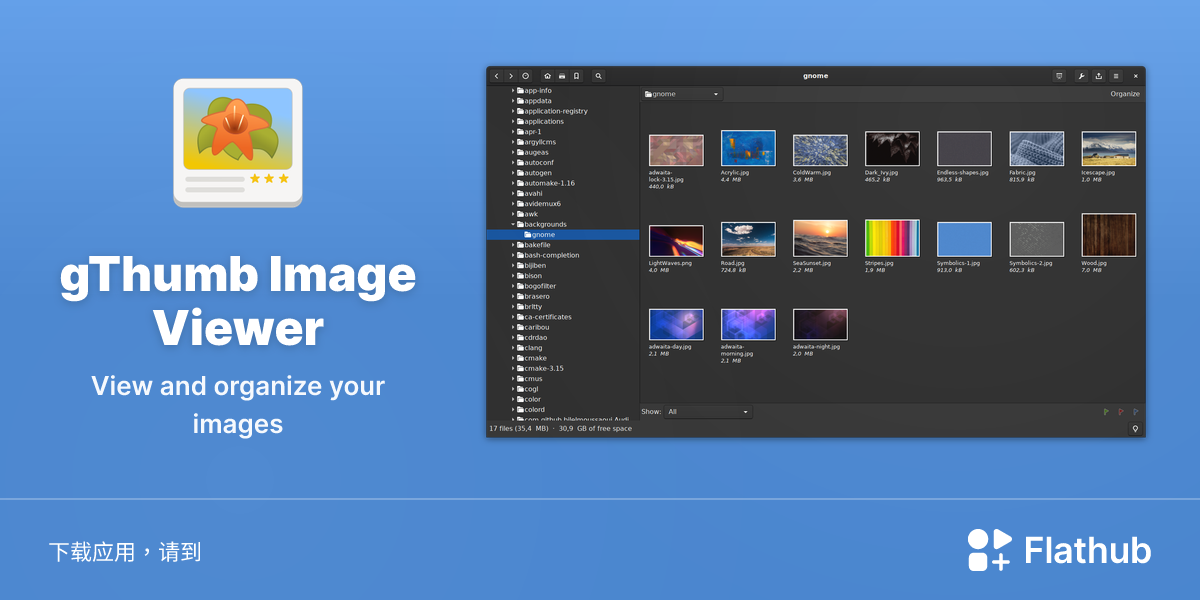Expand the applications folder arrow

(513, 122)
